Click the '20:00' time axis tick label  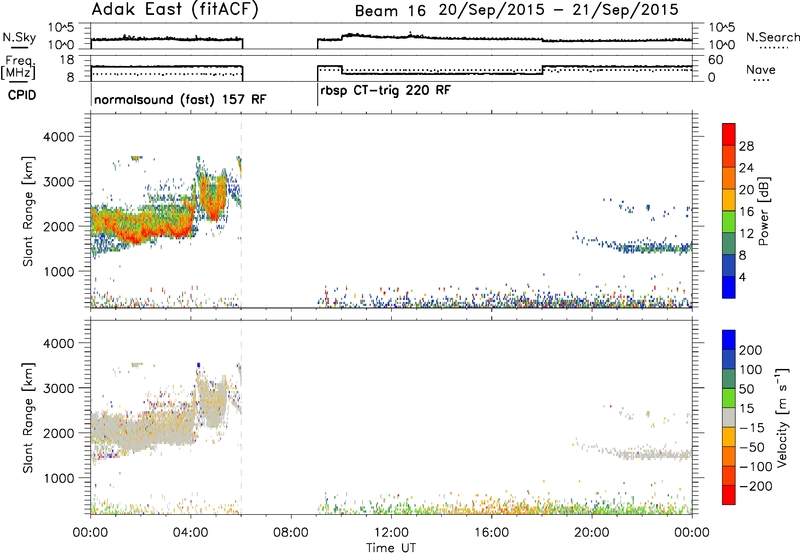click(x=591, y=533)
